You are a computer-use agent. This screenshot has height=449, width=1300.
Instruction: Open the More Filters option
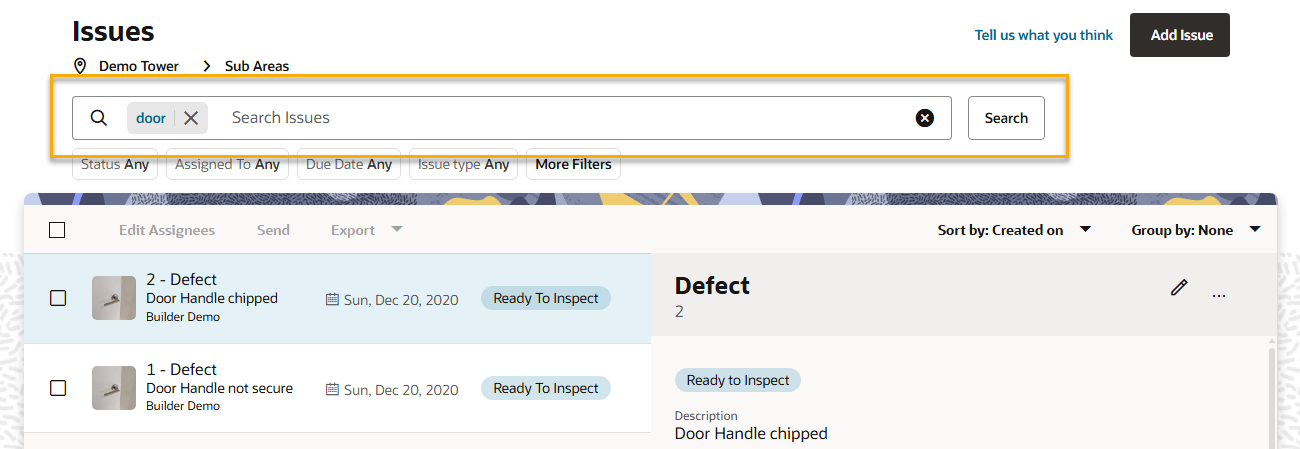tap(573, 164)
